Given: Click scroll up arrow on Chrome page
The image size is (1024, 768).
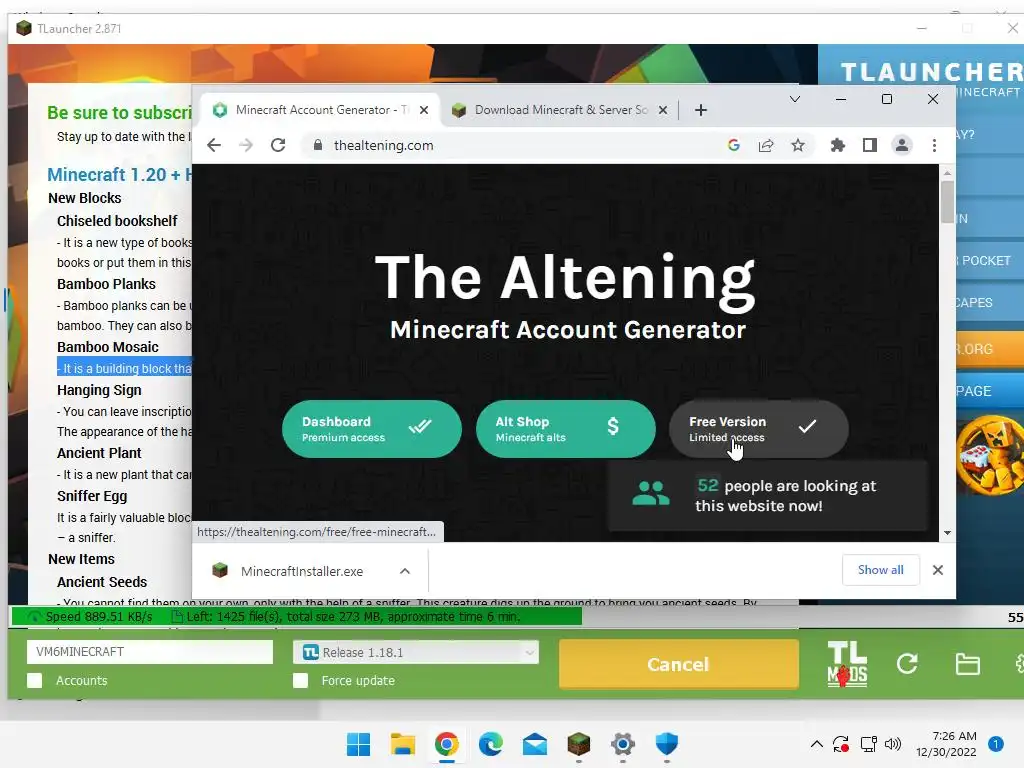Looking at the screenshot, I should (947, 173).
